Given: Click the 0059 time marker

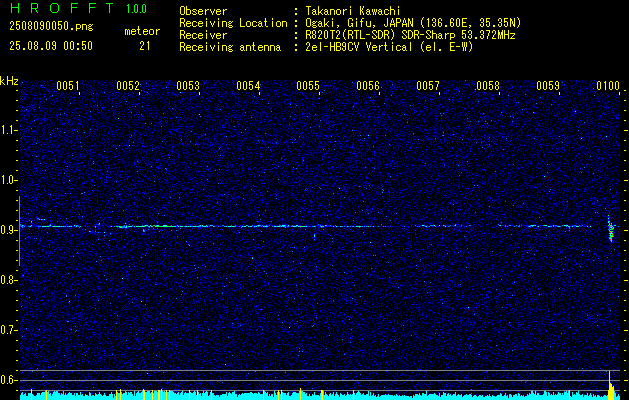Looking at the screenshot, I should pos(548,86).
